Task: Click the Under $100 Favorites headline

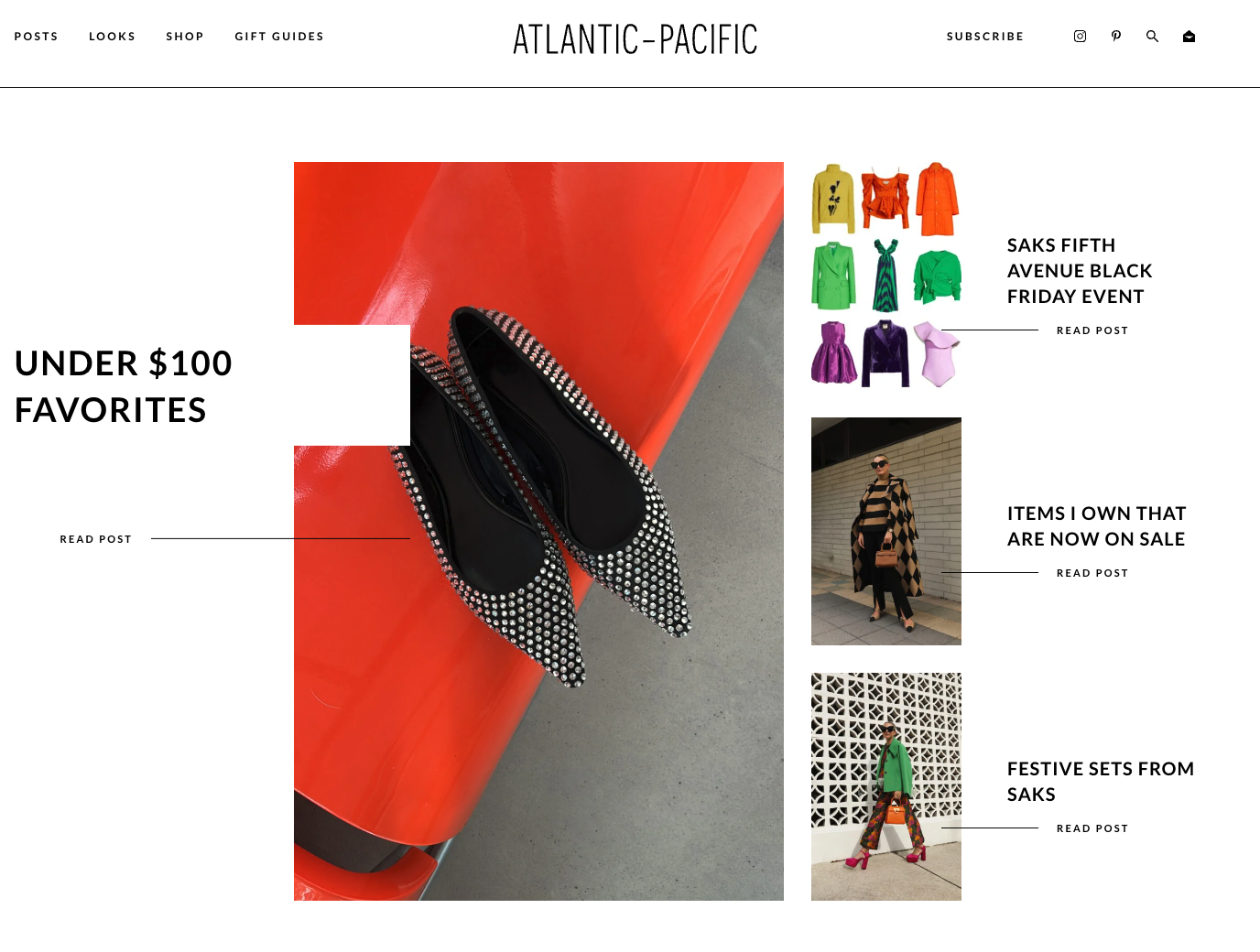Action: pyautogui.click(x=124, y=386)
